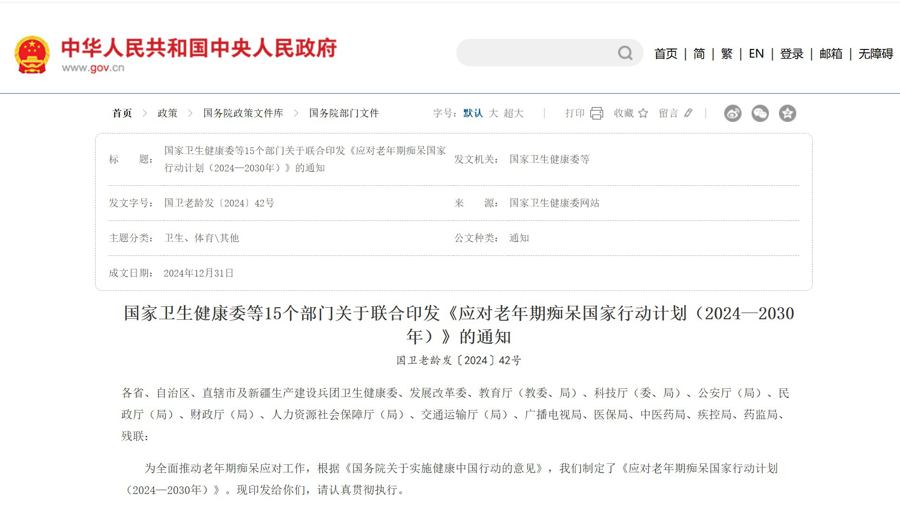Set font size to 超大
The height and width of the screenshot is (506, 900).
pyautogui.click(x=514, y=113)
